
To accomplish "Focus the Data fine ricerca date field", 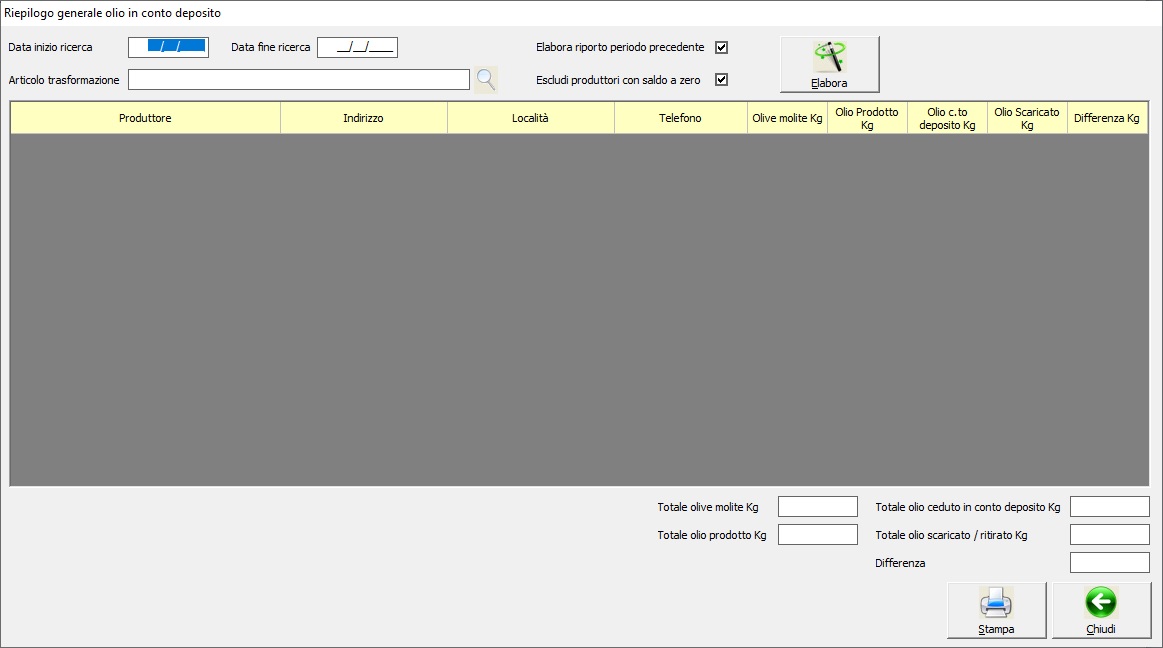I will 358,47.
